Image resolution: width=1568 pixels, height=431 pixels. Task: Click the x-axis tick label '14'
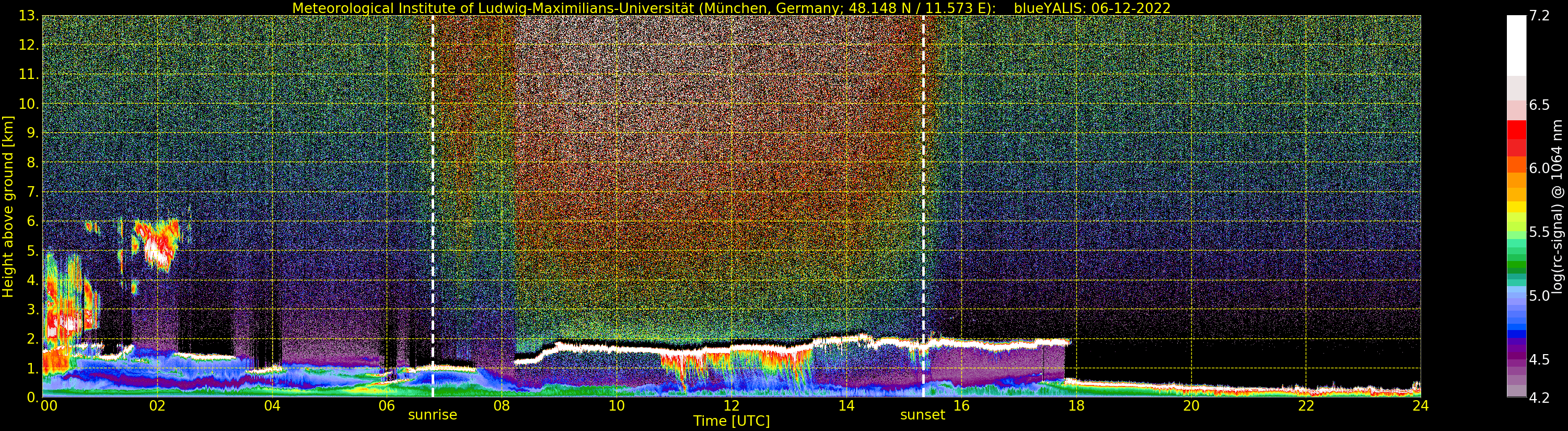click(846, 406)
